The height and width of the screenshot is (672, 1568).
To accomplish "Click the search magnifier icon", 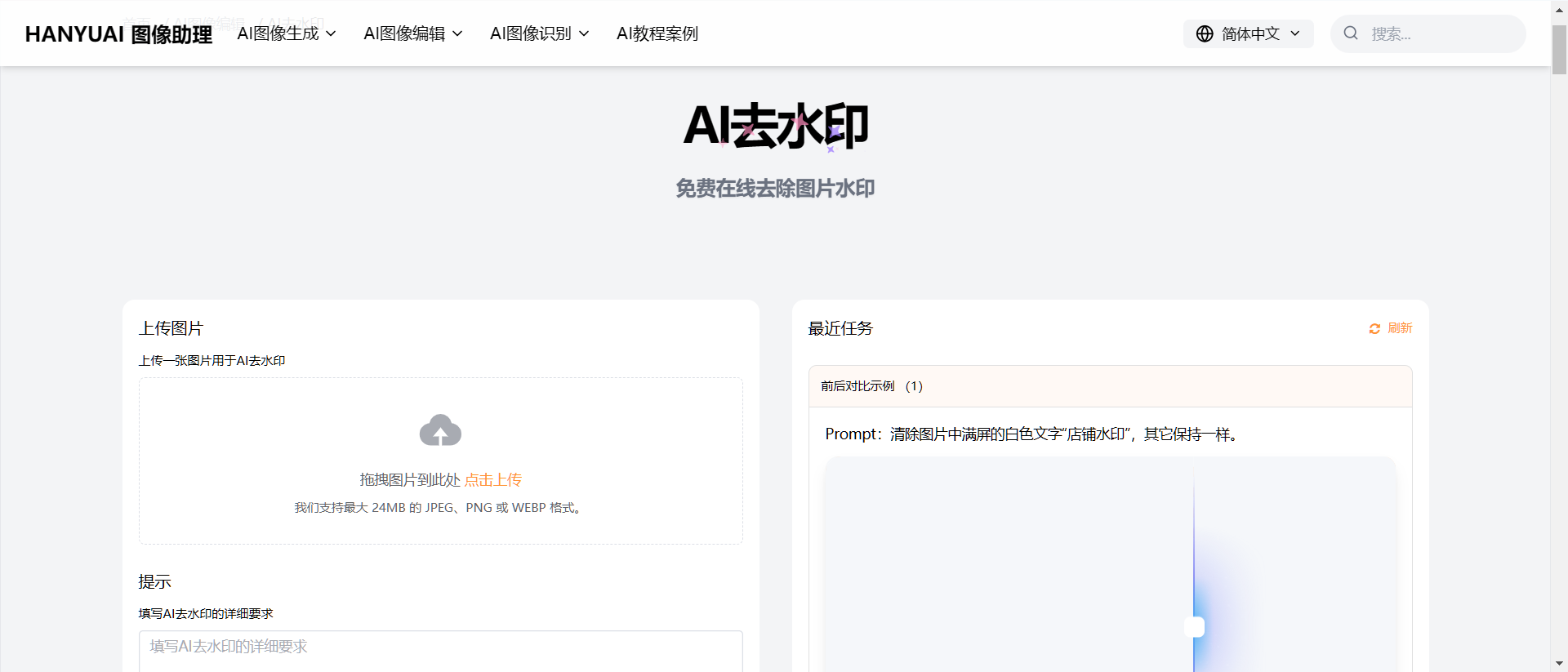I will (x=1351, y=33).
